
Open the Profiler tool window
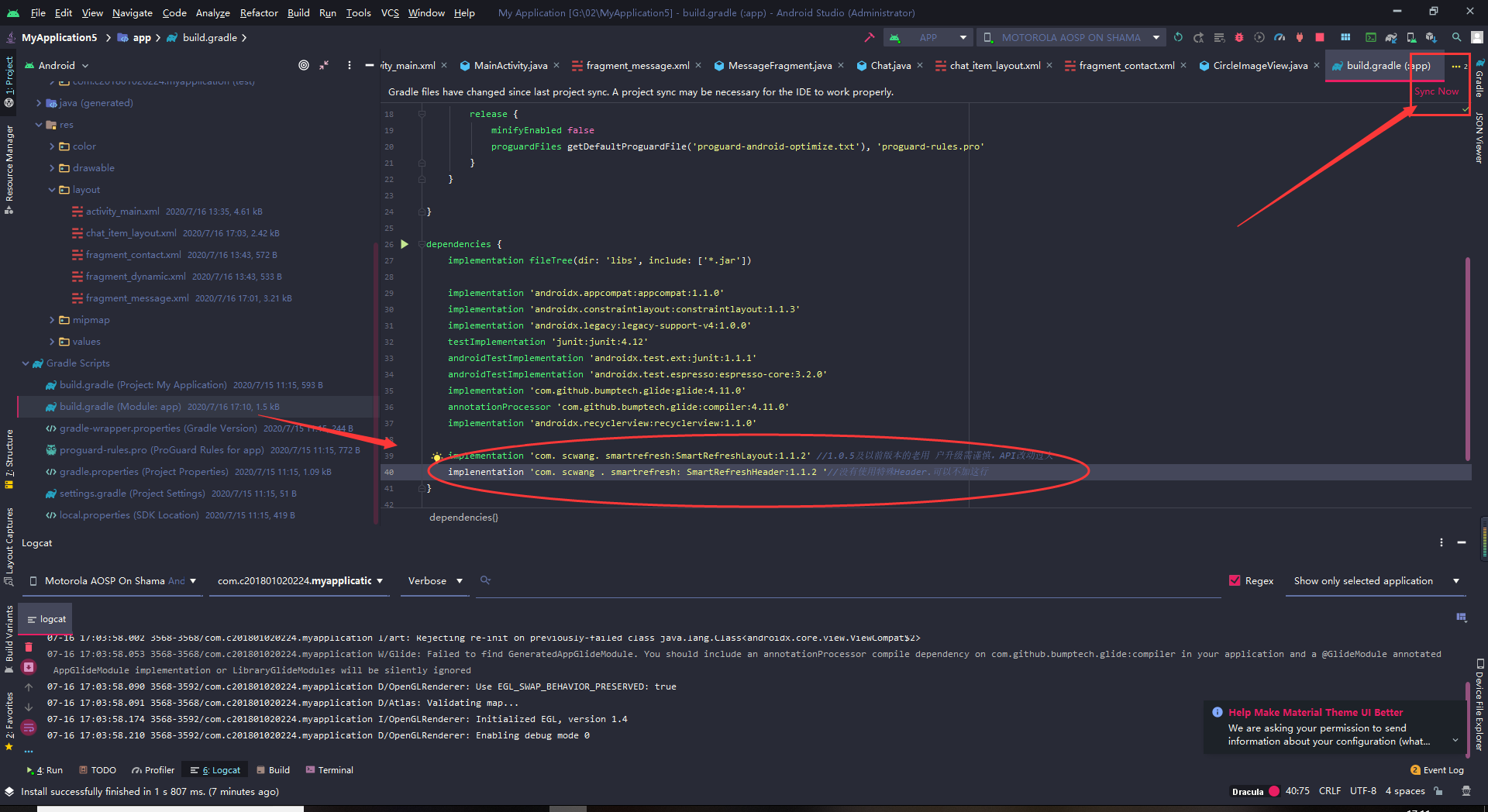tap(153, 769)
